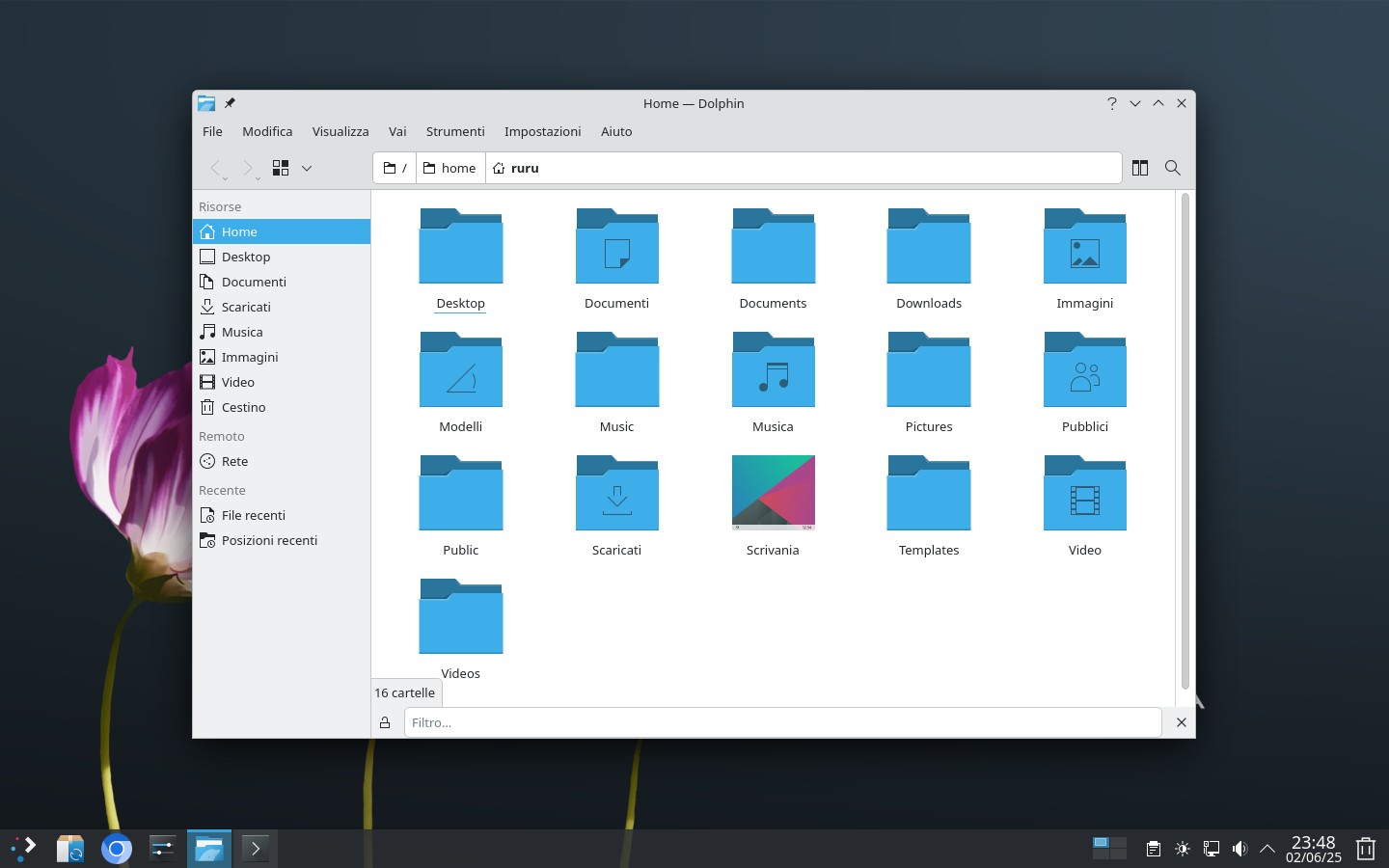Click the vertical scrollbar of folder view
The width and height of the screenshot is (1389, 868).
tap(1185, 440)
